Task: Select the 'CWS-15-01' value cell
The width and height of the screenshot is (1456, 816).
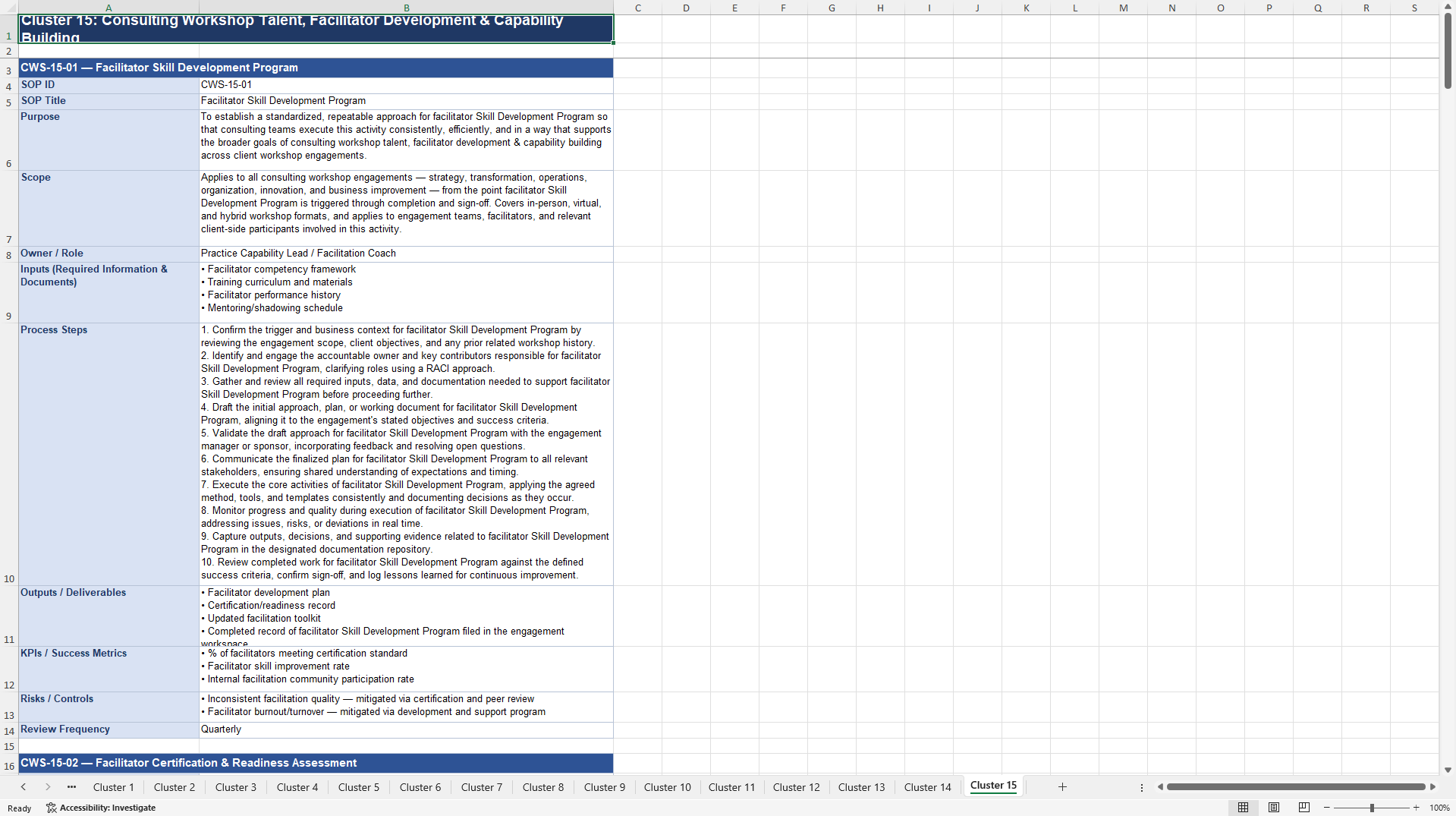Action: (406, 85)
